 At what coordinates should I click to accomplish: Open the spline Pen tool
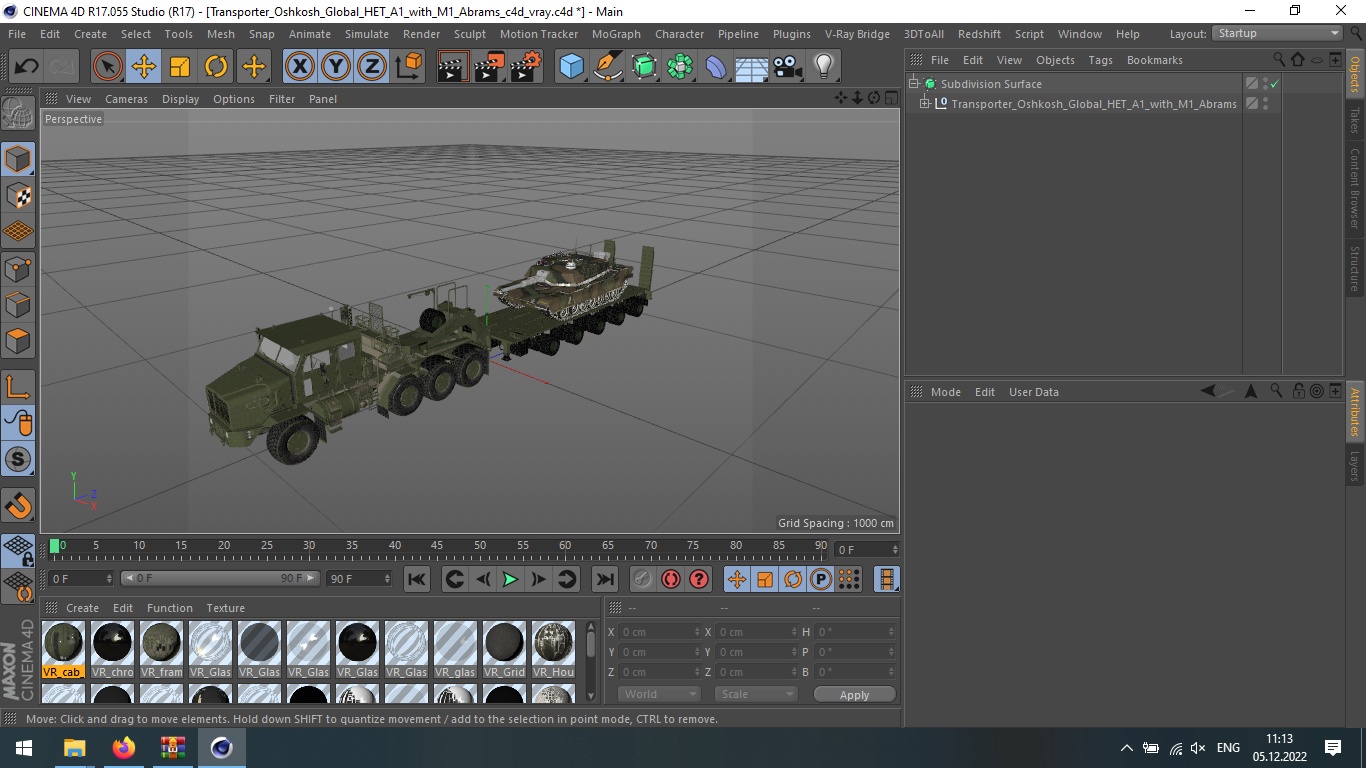pyautogui.click(x=608, y=67)
